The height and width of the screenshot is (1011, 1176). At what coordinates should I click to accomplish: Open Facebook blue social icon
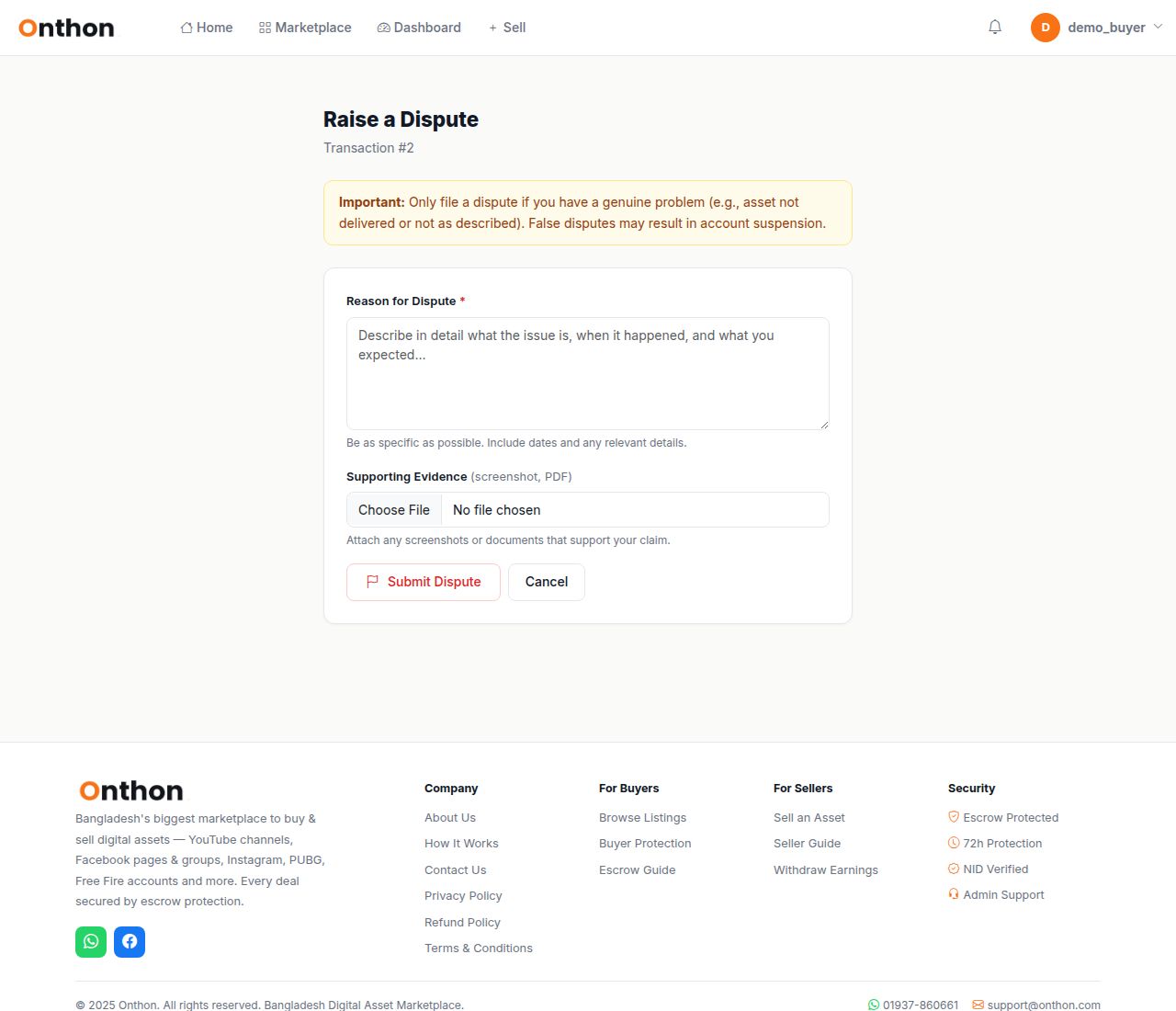click(x=130, y=941)
